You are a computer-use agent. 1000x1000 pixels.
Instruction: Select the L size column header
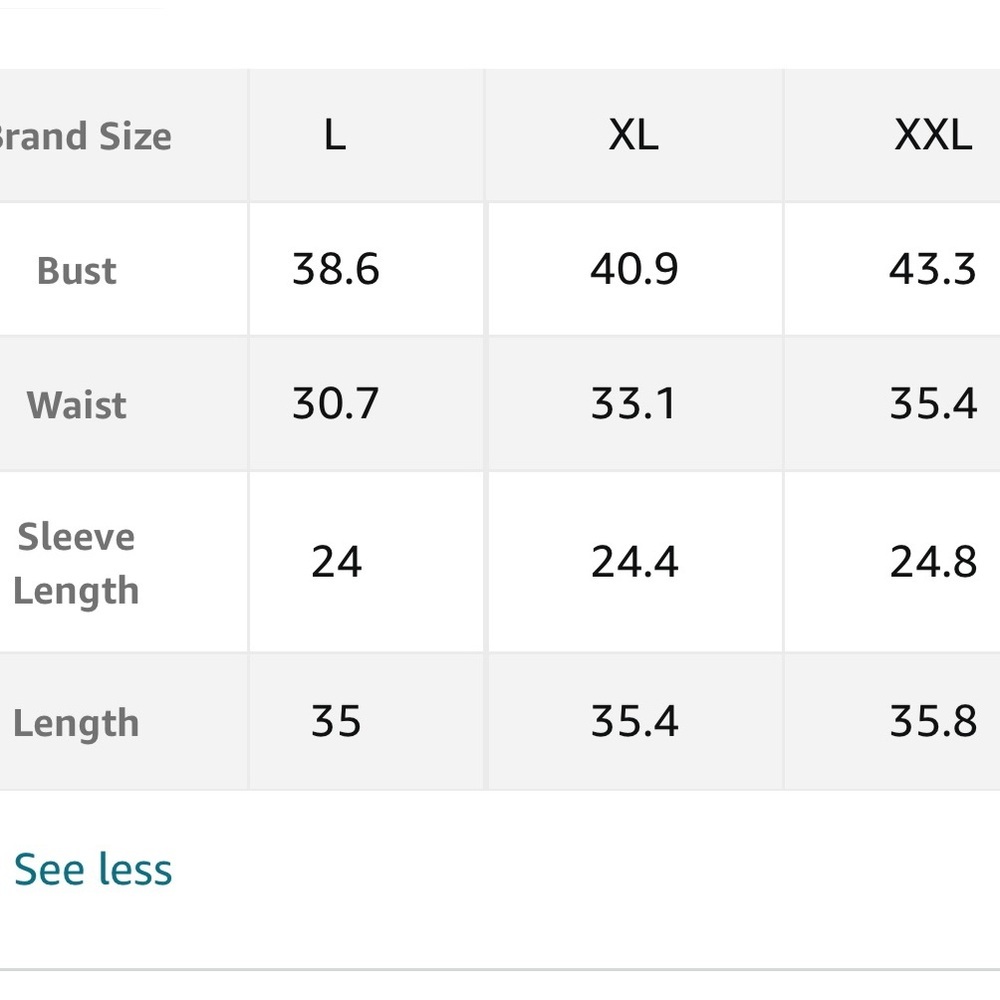pos(335,136)
